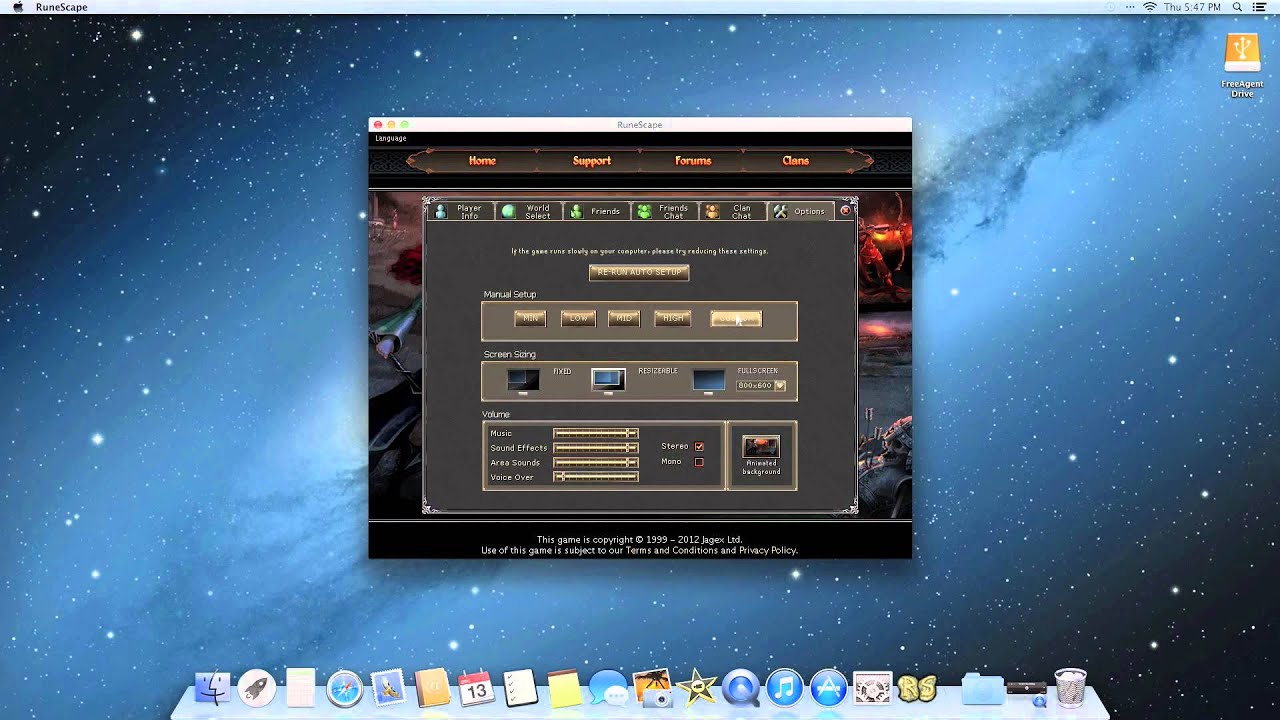Open Spotlight search in menu bar

(1238, 7)
